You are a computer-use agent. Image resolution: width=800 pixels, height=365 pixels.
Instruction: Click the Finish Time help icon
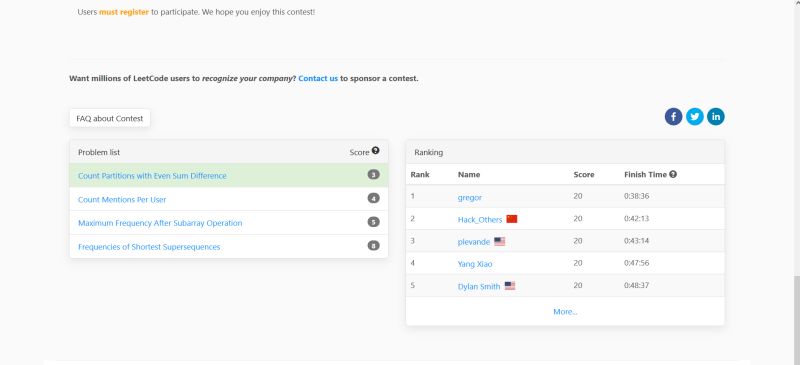click(673, 174)
